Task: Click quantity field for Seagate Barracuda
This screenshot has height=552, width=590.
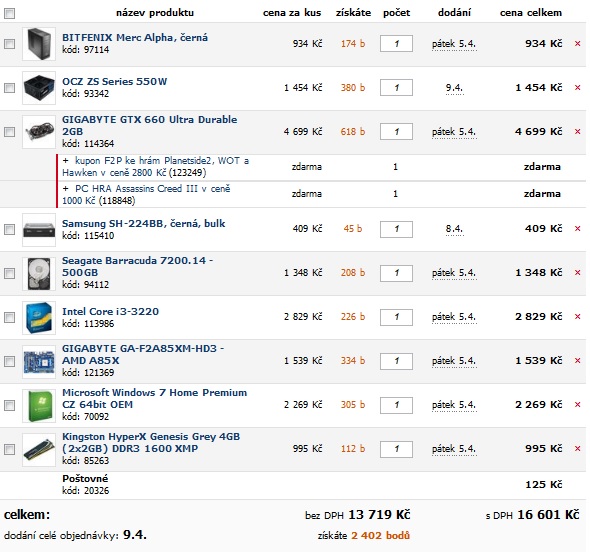Action: tap(396, 273)
